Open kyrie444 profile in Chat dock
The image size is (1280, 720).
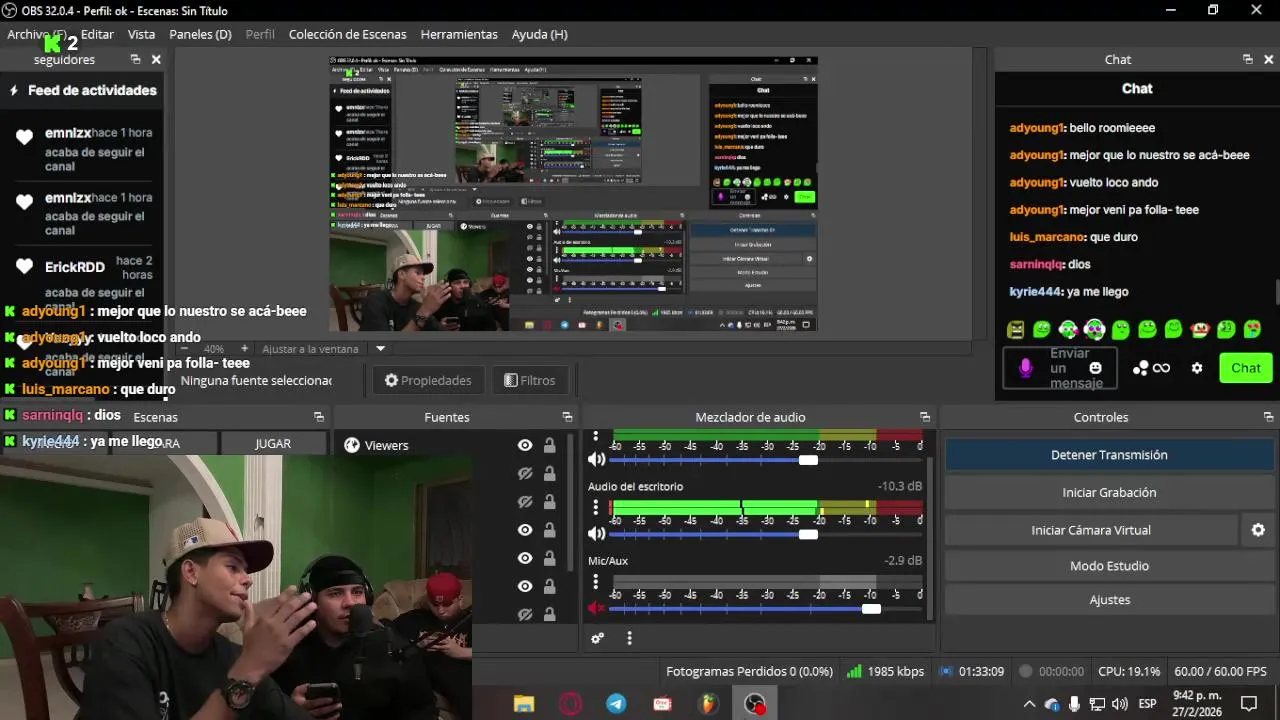click(x=1035, y=292)
